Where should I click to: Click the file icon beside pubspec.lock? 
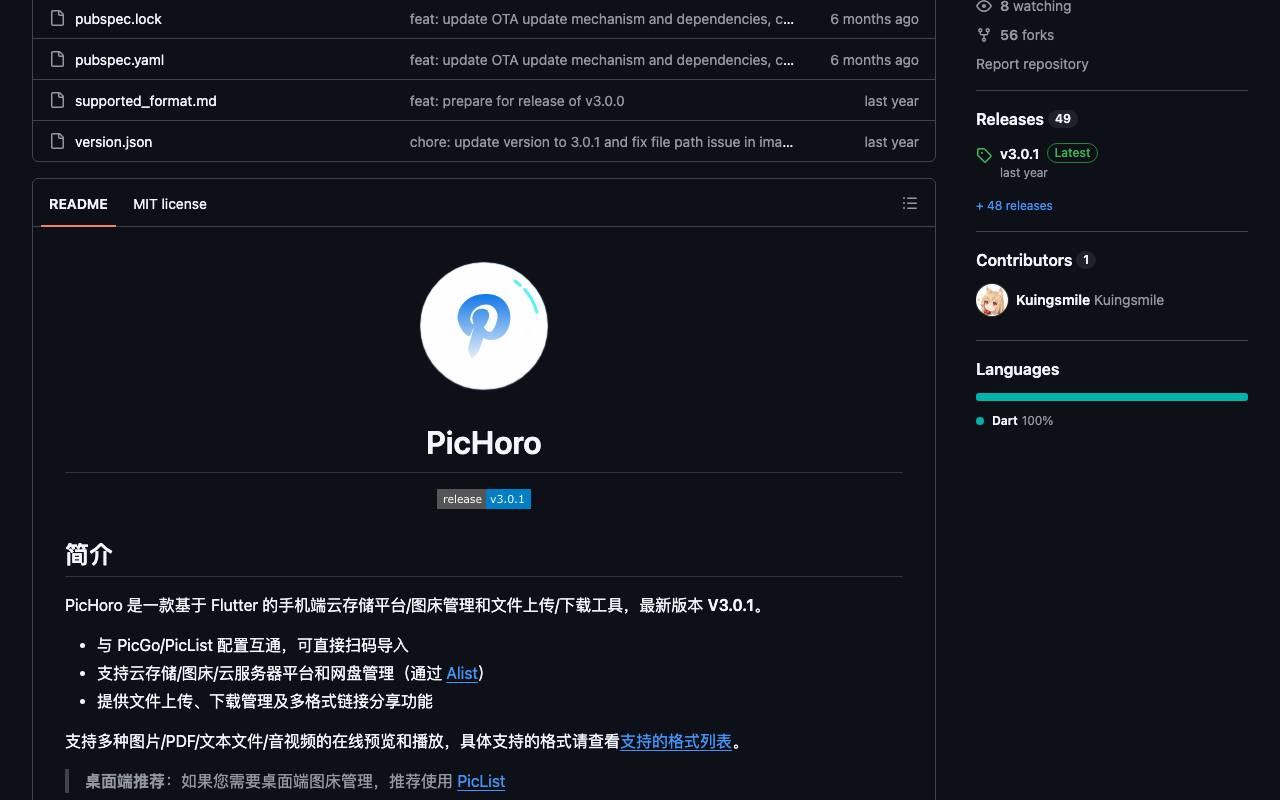[57, 19]
